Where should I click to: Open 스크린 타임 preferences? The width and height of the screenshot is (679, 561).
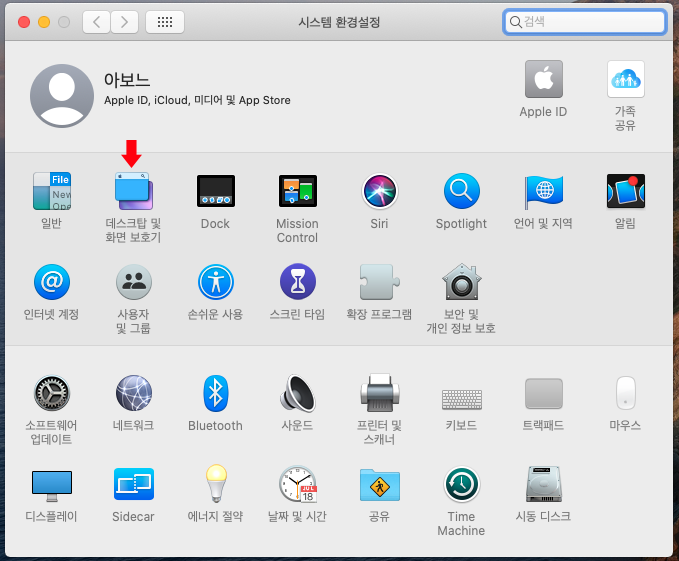coord(297,282)
